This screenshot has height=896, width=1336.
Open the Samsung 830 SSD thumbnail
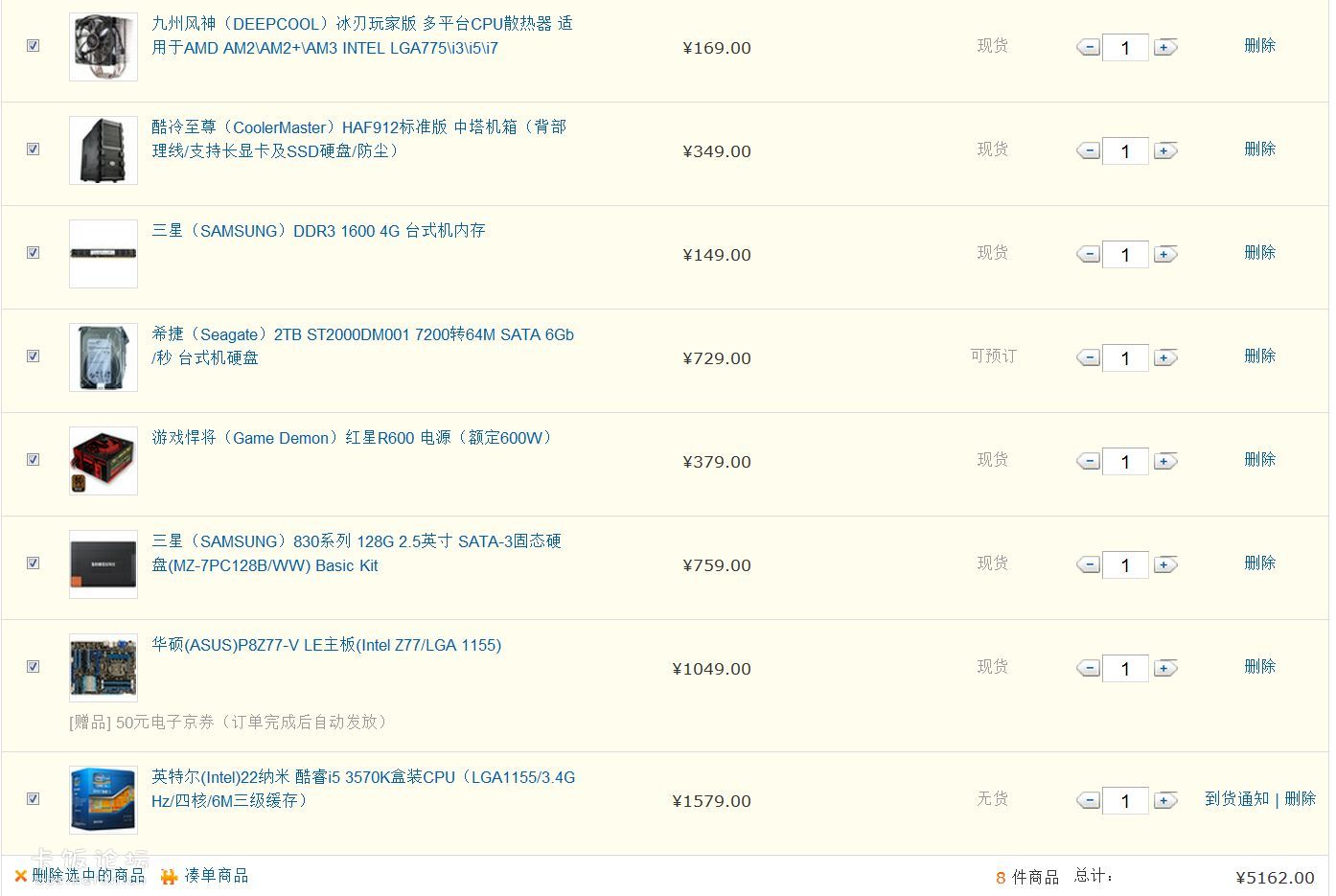[104, 563]
